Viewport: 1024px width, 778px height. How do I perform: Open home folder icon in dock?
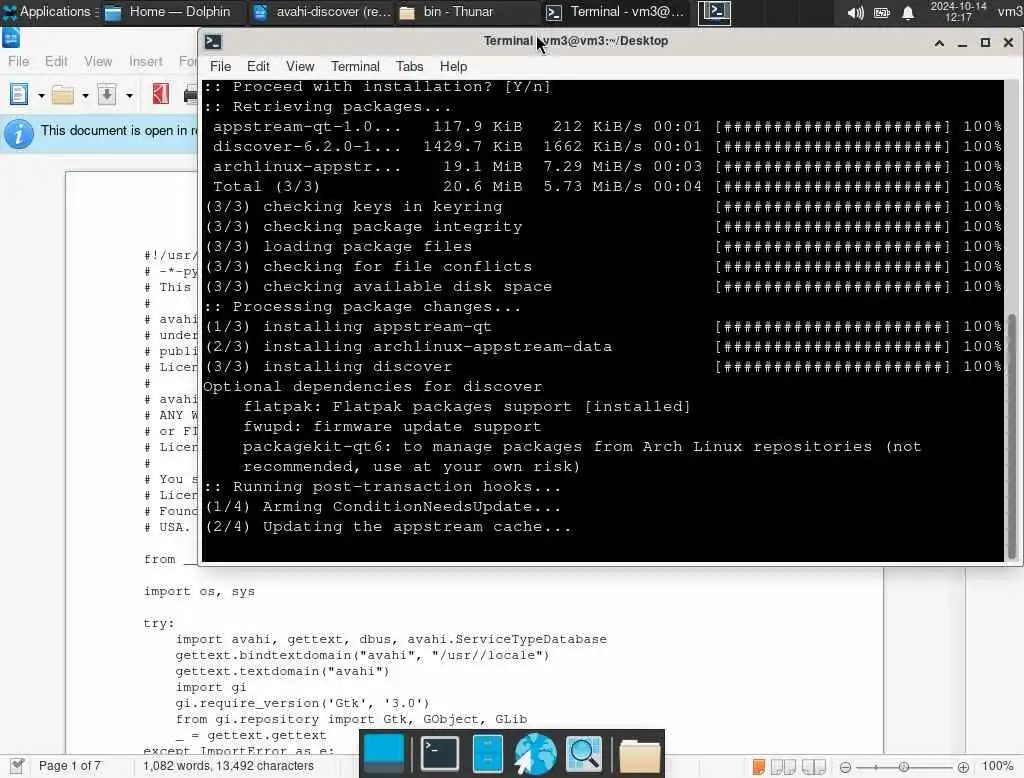pos(639,756)
